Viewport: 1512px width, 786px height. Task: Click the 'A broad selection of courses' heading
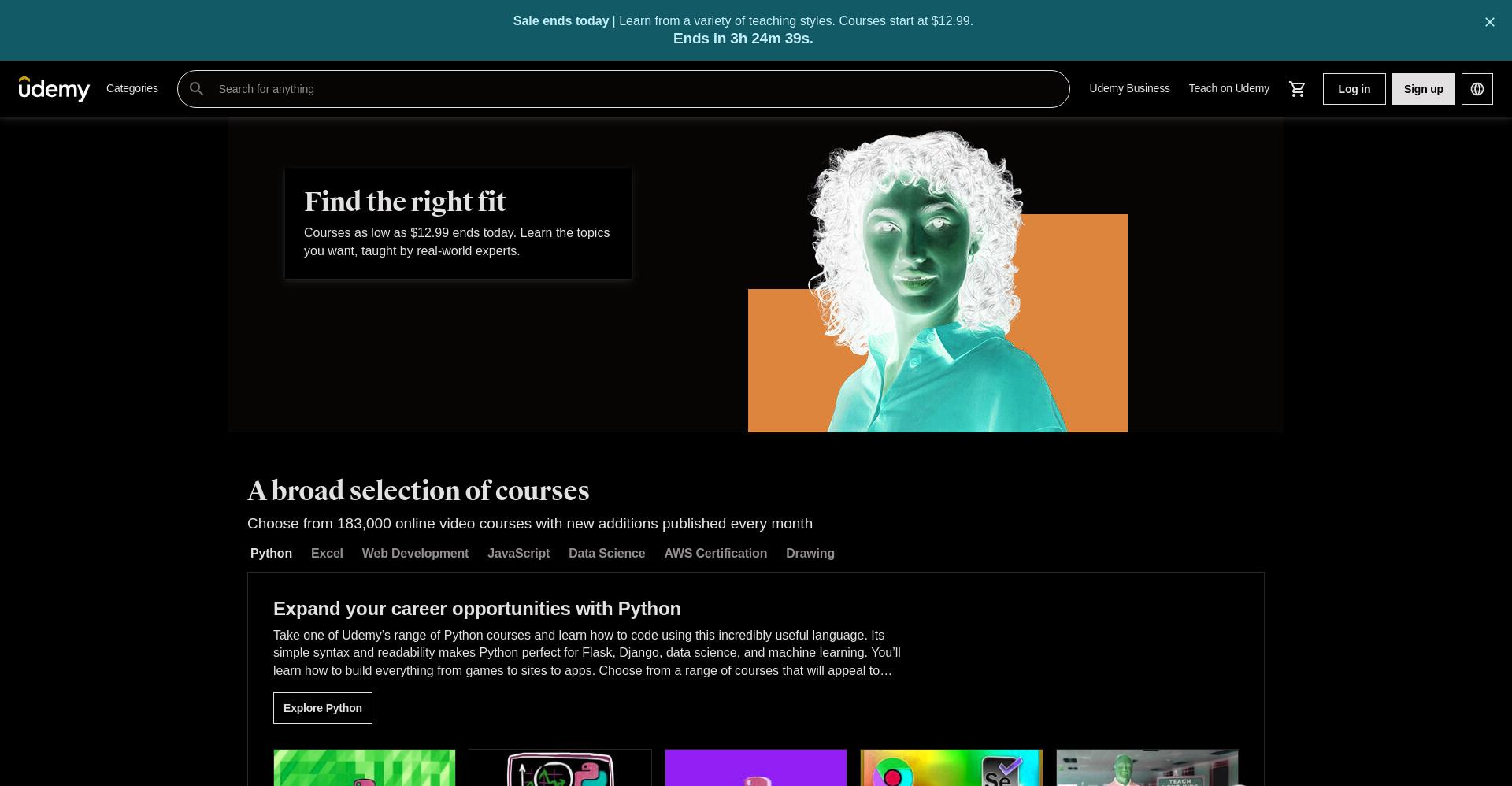[418, 491]
